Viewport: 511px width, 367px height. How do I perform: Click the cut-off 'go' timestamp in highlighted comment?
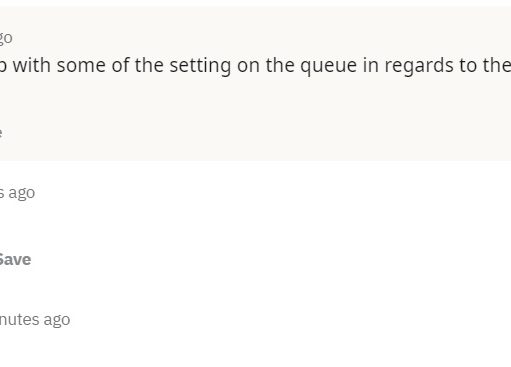[x=6, y=38]
